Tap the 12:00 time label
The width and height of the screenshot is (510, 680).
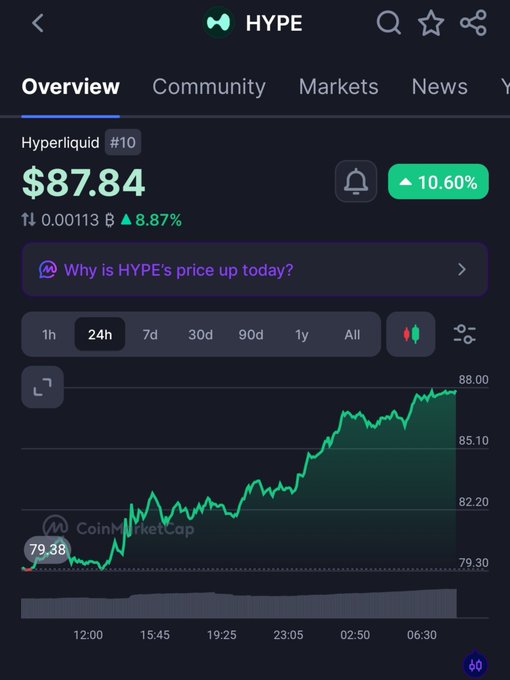tap(88, 635)
